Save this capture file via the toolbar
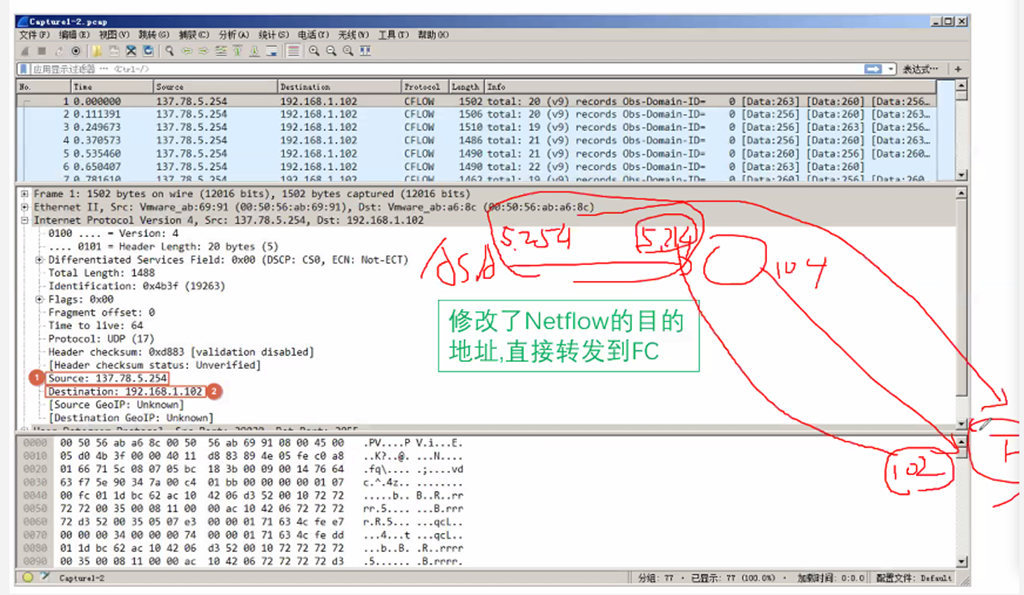Image resolution: width=1024 pixels, height=595 pixels. (x=114, y=51)
